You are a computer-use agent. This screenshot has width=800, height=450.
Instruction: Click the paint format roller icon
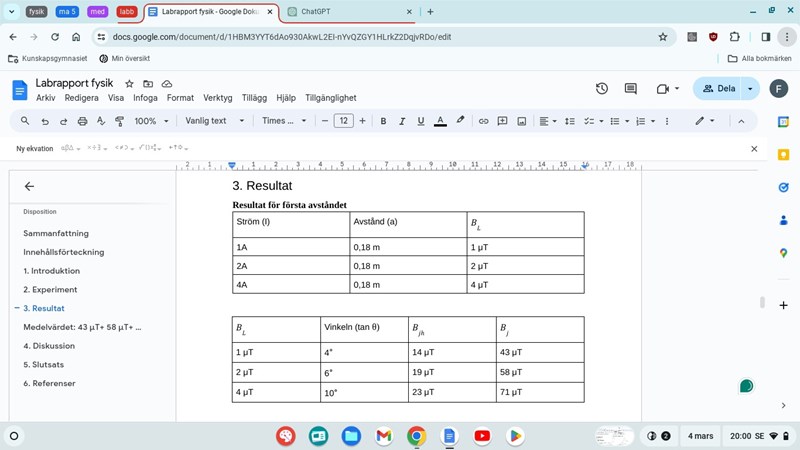[x=119, y=121]
